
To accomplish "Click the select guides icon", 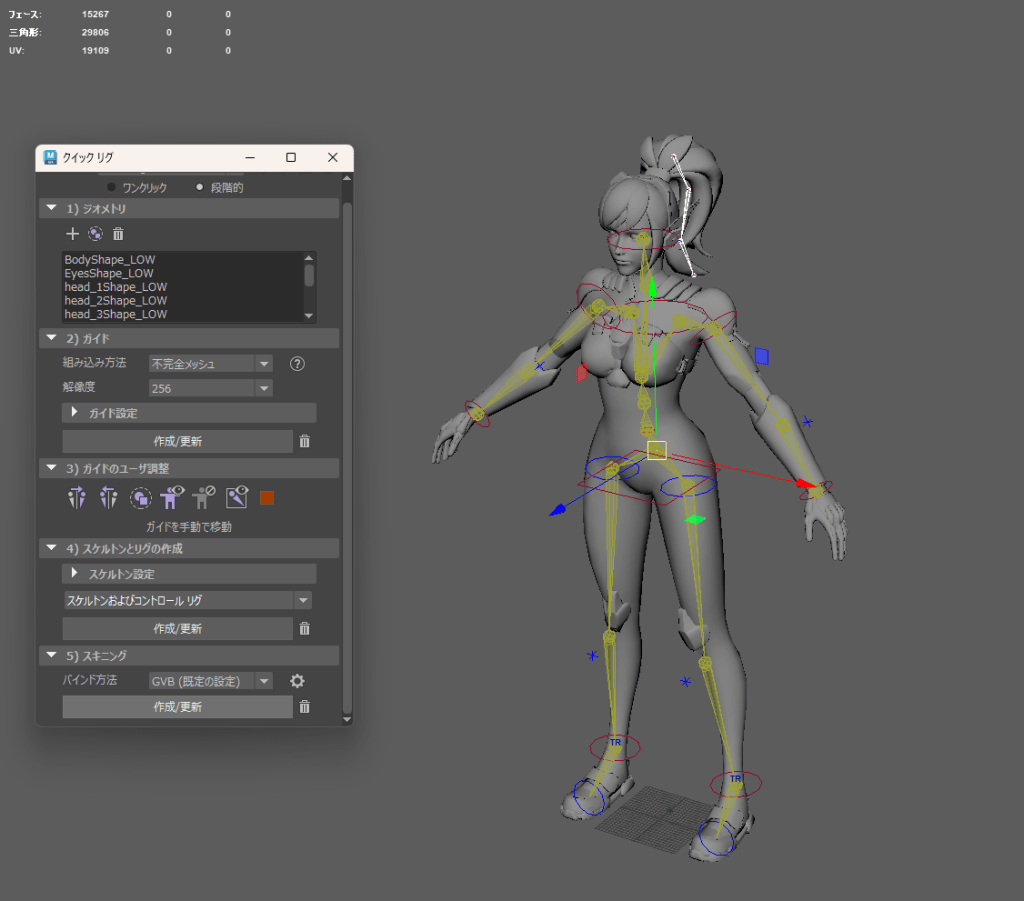I will click(141, 498).
